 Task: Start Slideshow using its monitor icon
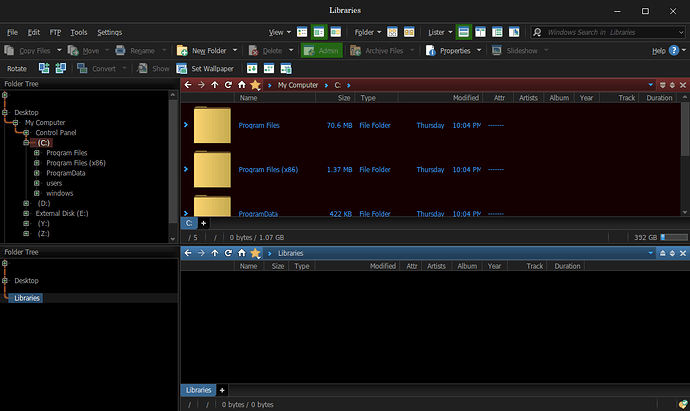pyautogui.click(x=496, y=51)
